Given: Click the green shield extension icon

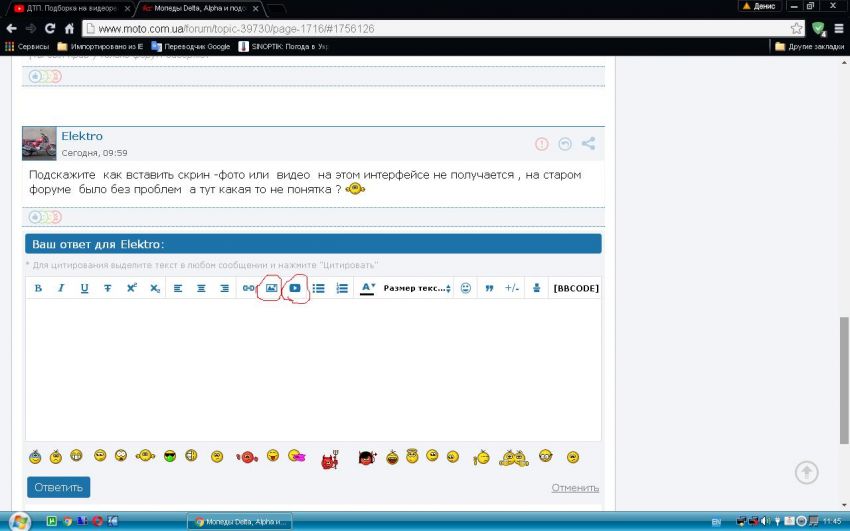Looking at the screenshot, I should pyautogui.click(x=819, y=29).
